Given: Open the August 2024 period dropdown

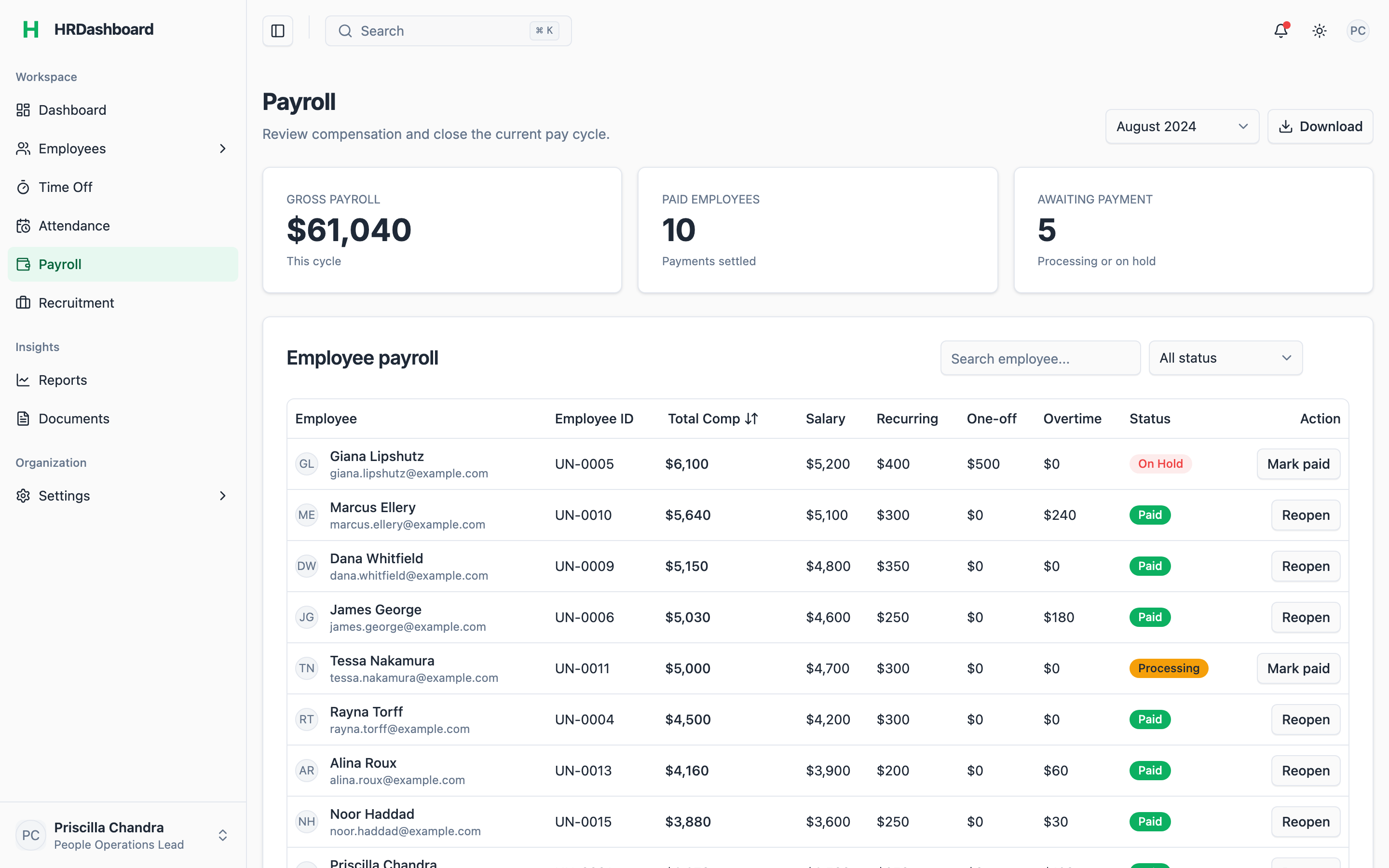Looking at the screenshot, I should (x=1182, y=126).
